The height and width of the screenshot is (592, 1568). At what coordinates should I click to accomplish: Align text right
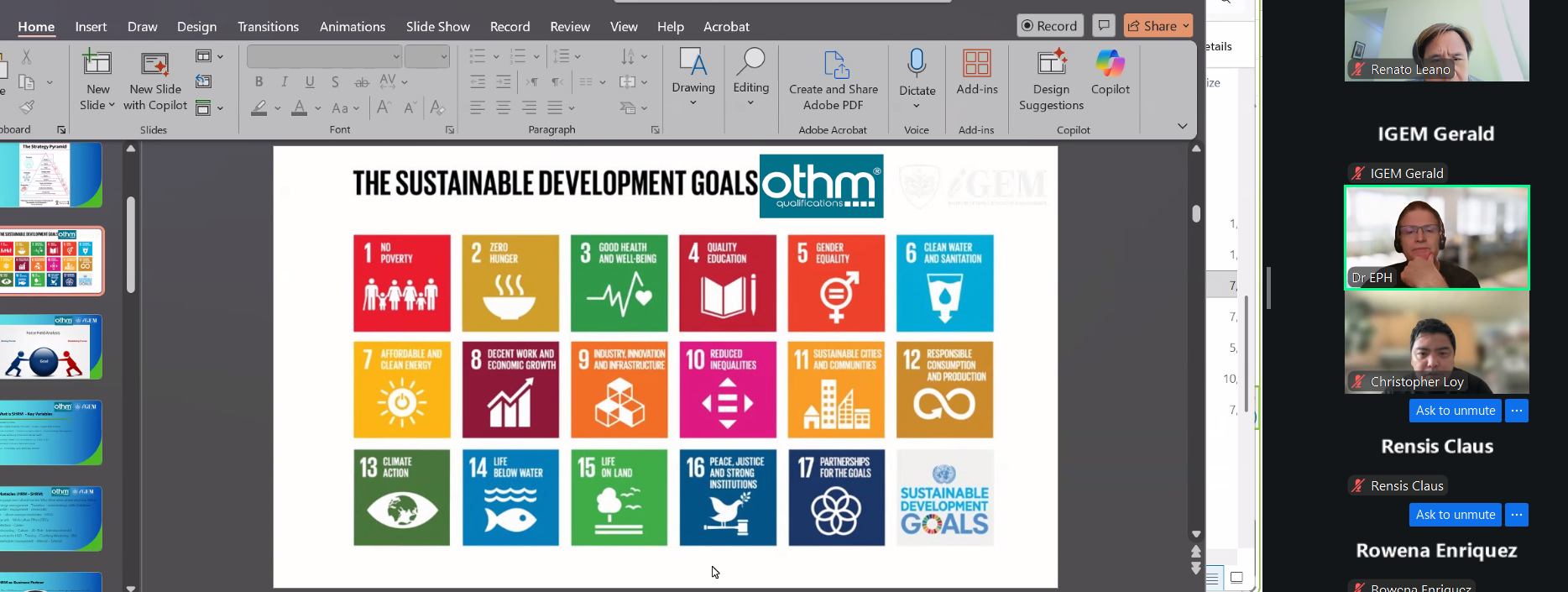530,107
